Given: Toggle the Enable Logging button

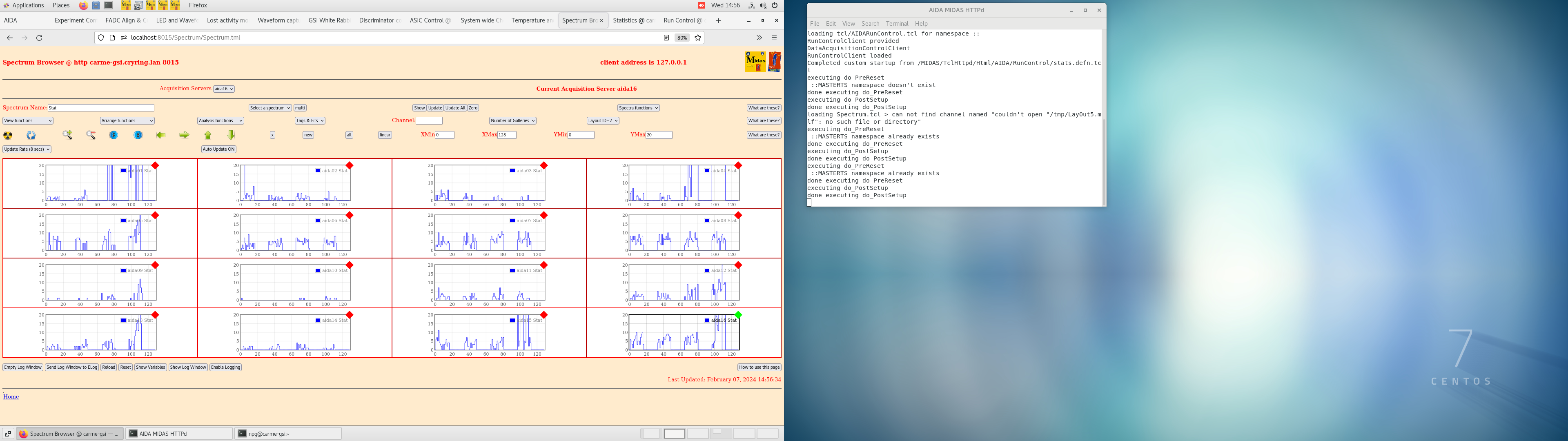Looking at the screenshot, I should pyautogui.click(x=225, y=367).
